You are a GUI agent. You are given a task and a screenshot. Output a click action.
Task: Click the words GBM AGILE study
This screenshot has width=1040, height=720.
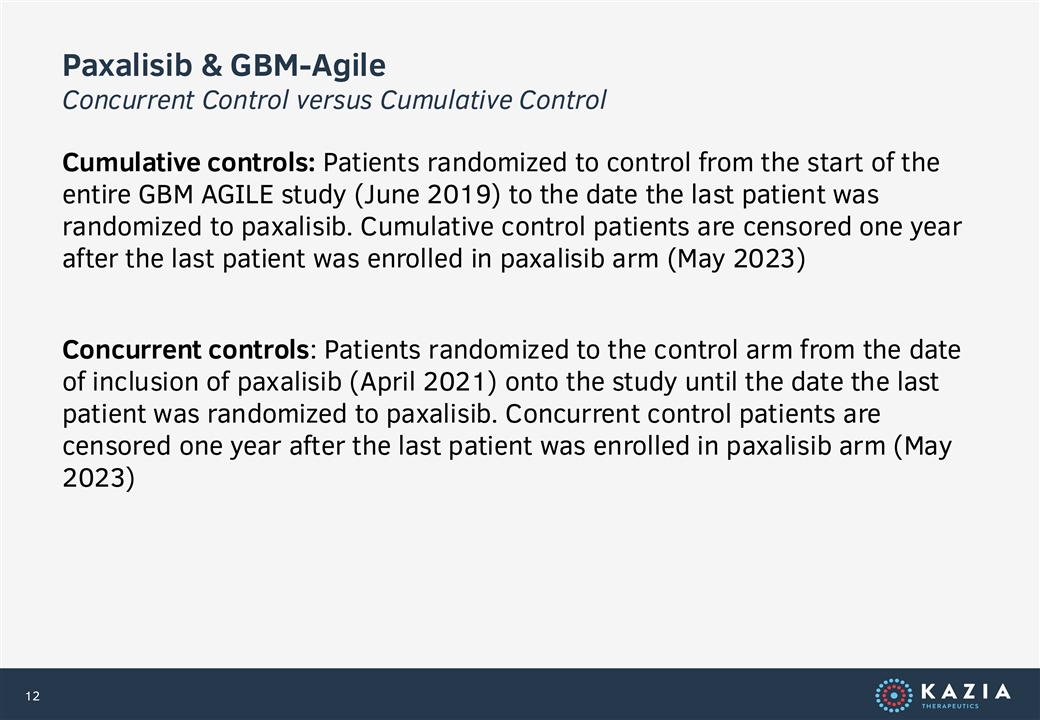[x=242, y=195]
